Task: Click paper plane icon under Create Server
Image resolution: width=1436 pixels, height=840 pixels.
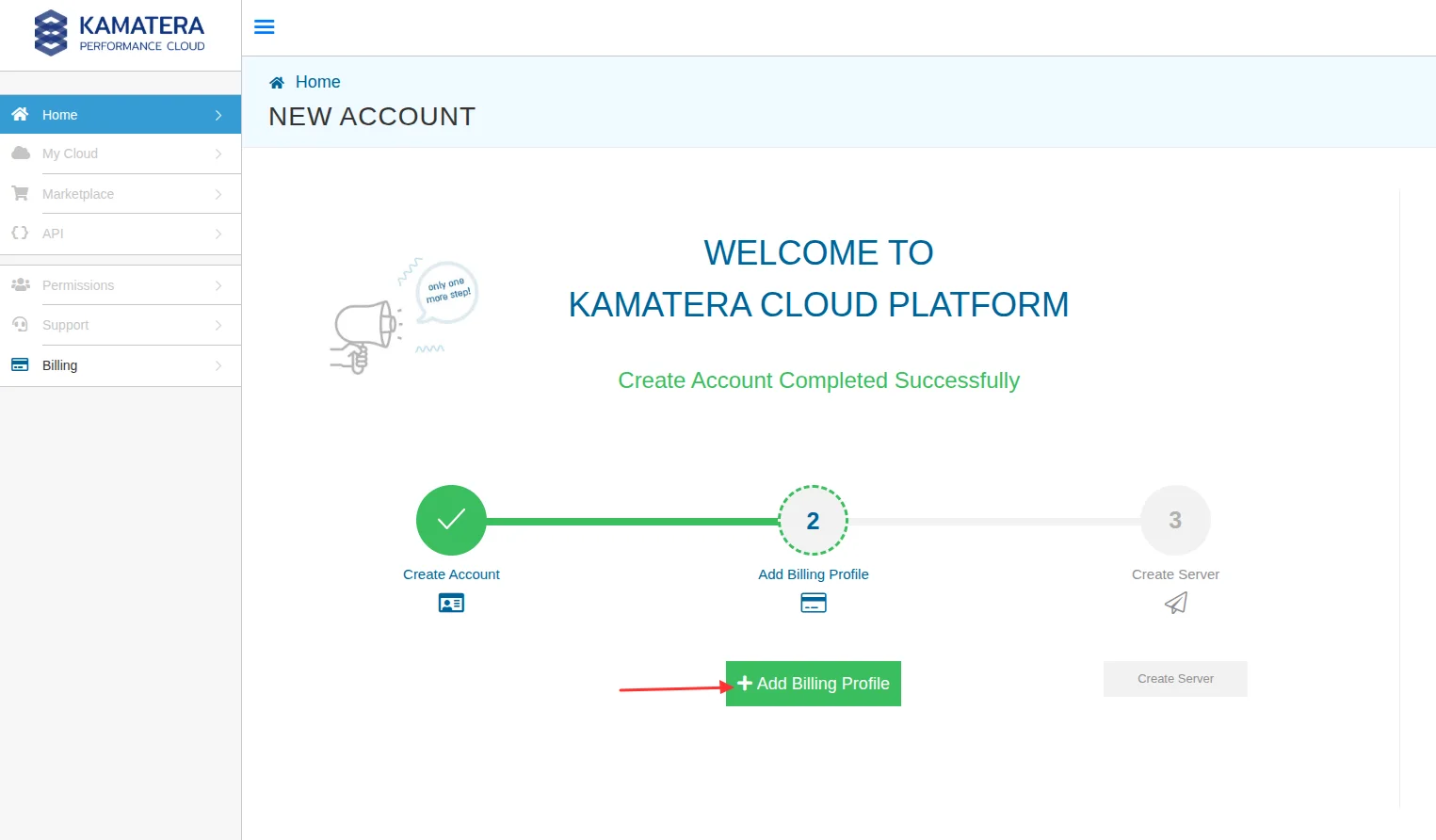Action: [x=1175, y=603]
